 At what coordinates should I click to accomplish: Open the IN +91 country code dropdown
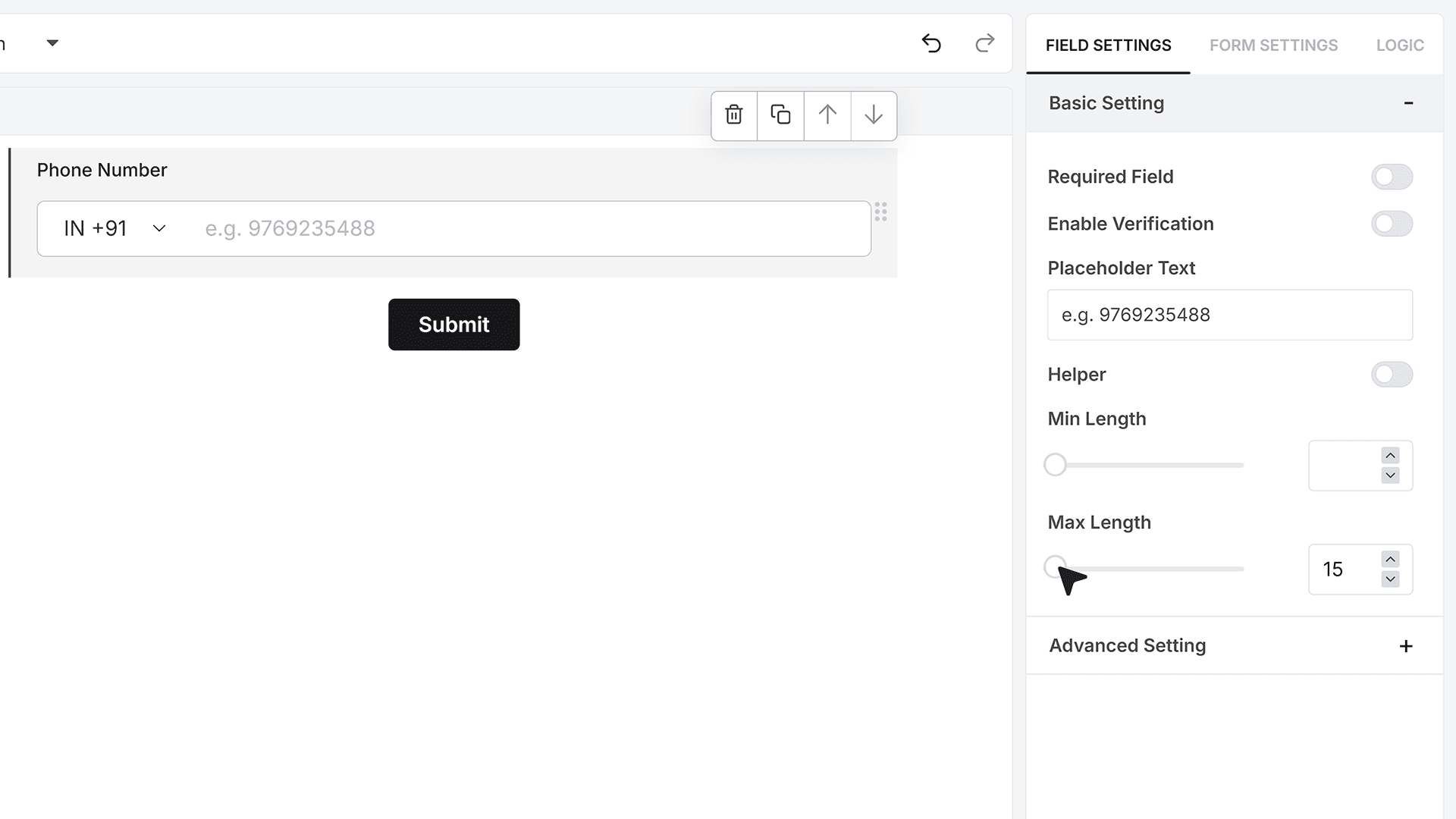pos(115,228)
